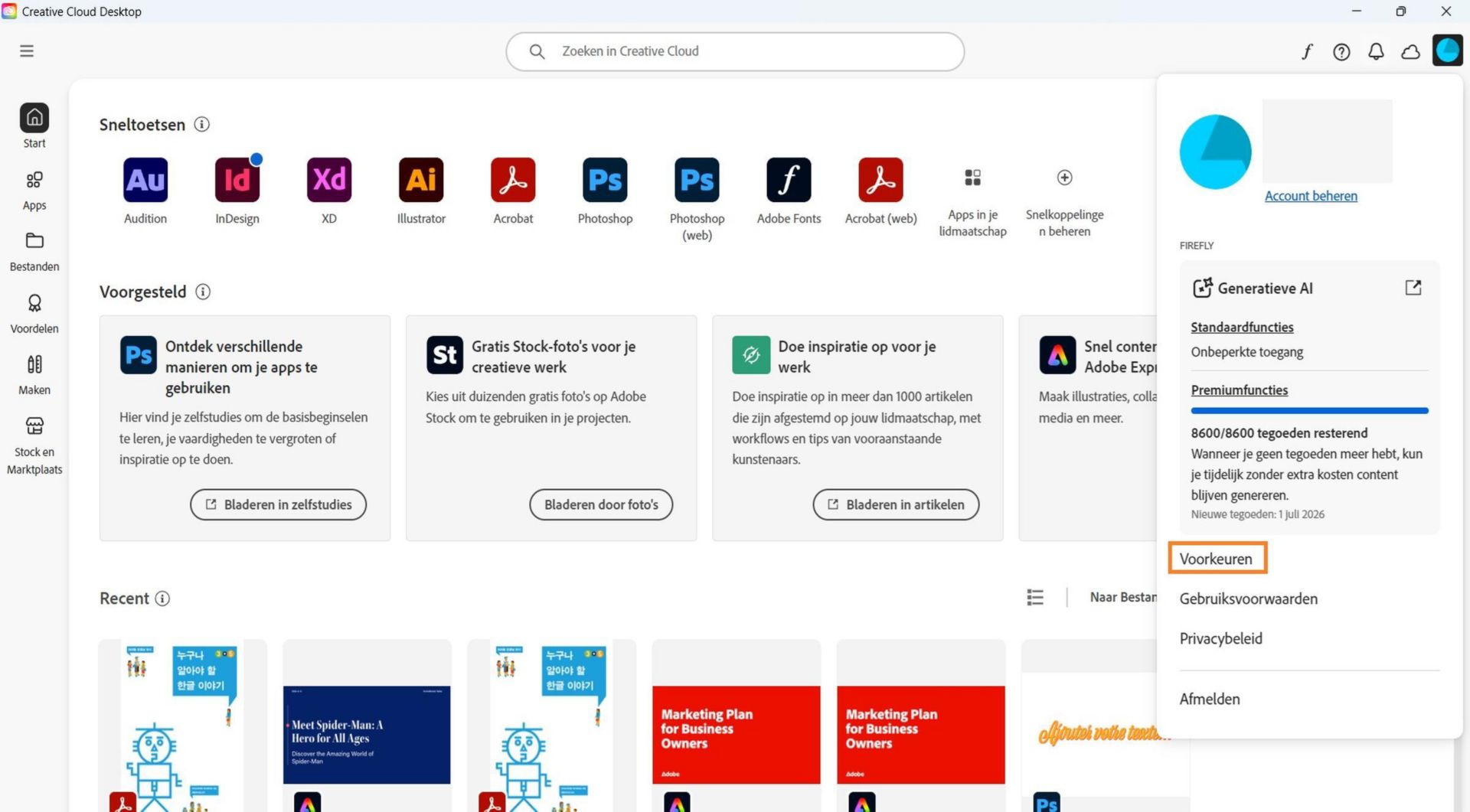
Task: Launch the InDesign app shortcut
Action: click(x=237, y=180)
